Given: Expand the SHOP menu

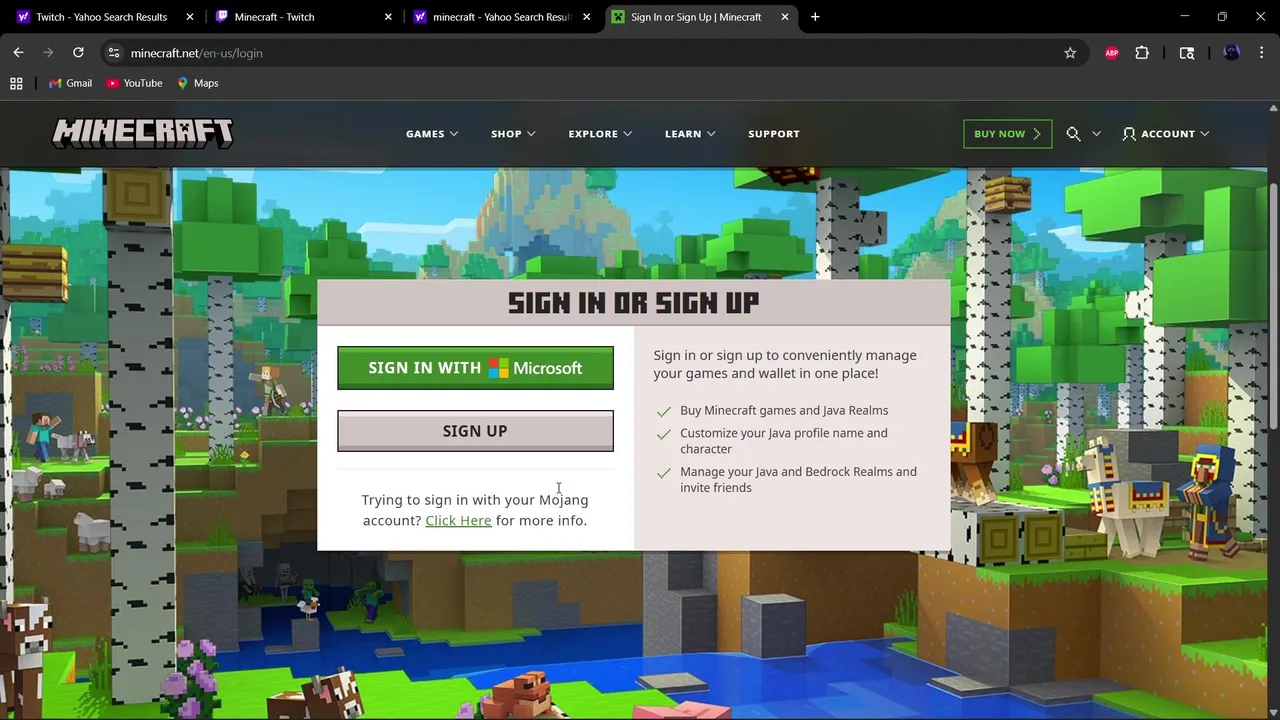Looking at the screenshot, I should [513, 134].
